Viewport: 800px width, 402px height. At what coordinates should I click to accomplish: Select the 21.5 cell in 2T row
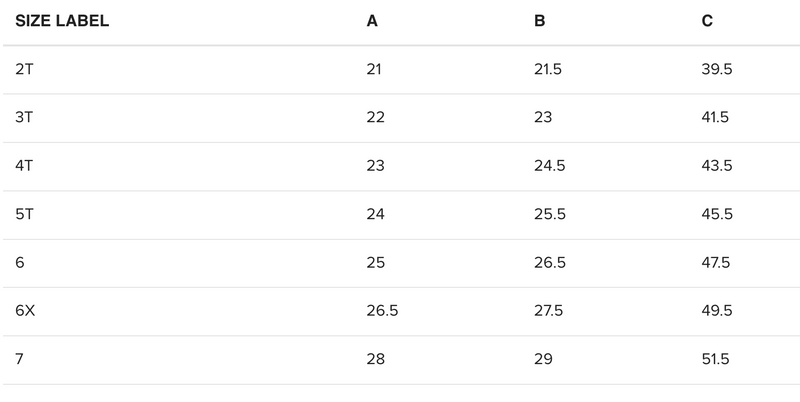[x=550, y=70]
